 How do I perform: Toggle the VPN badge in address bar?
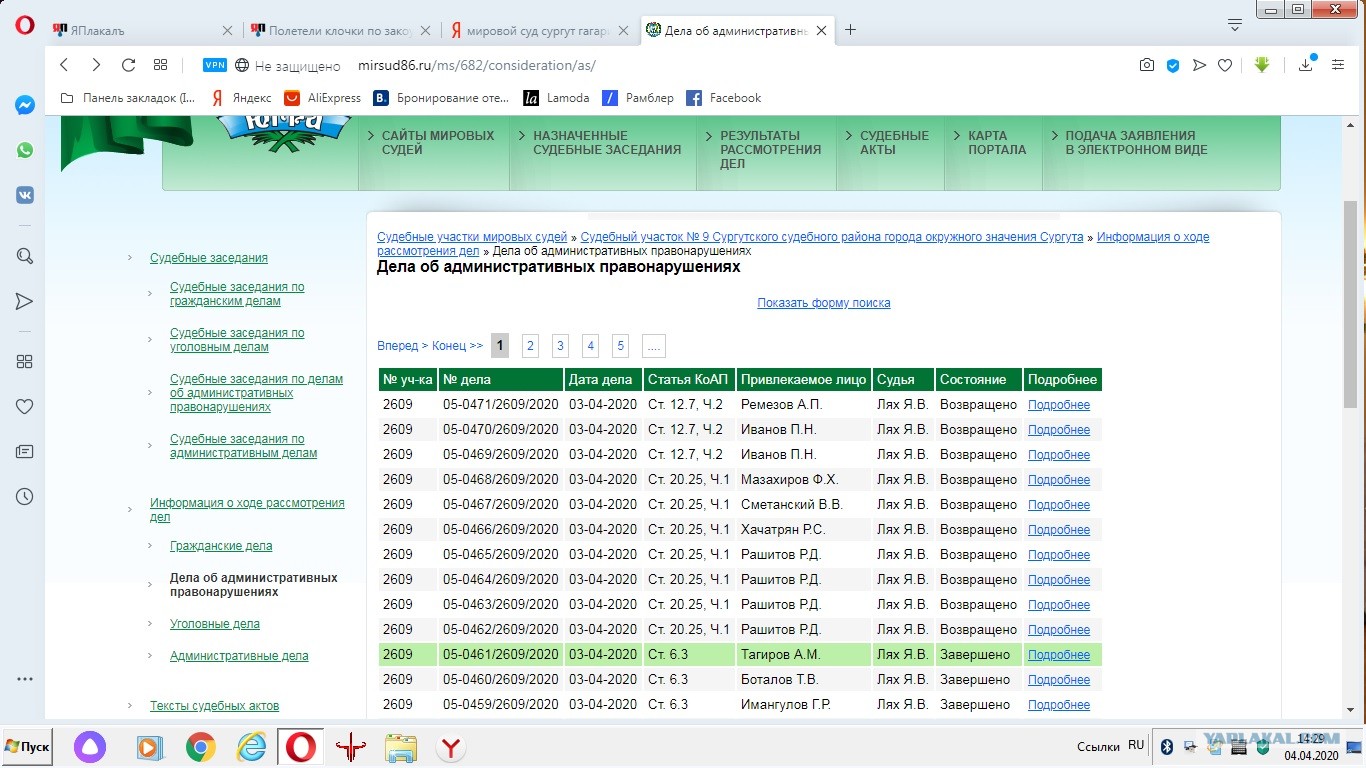pyautogui.click(x=215, y=65)
